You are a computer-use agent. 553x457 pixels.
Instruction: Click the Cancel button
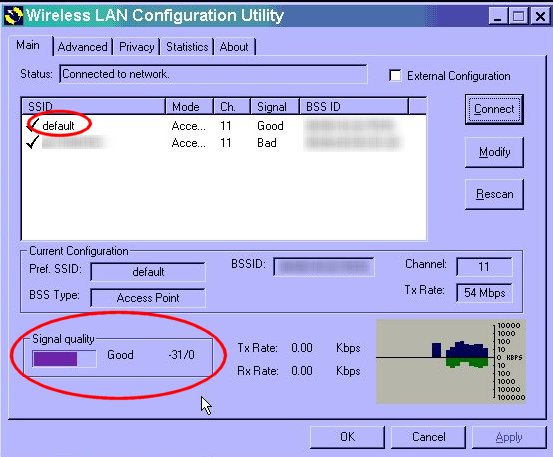pos(429,437)
